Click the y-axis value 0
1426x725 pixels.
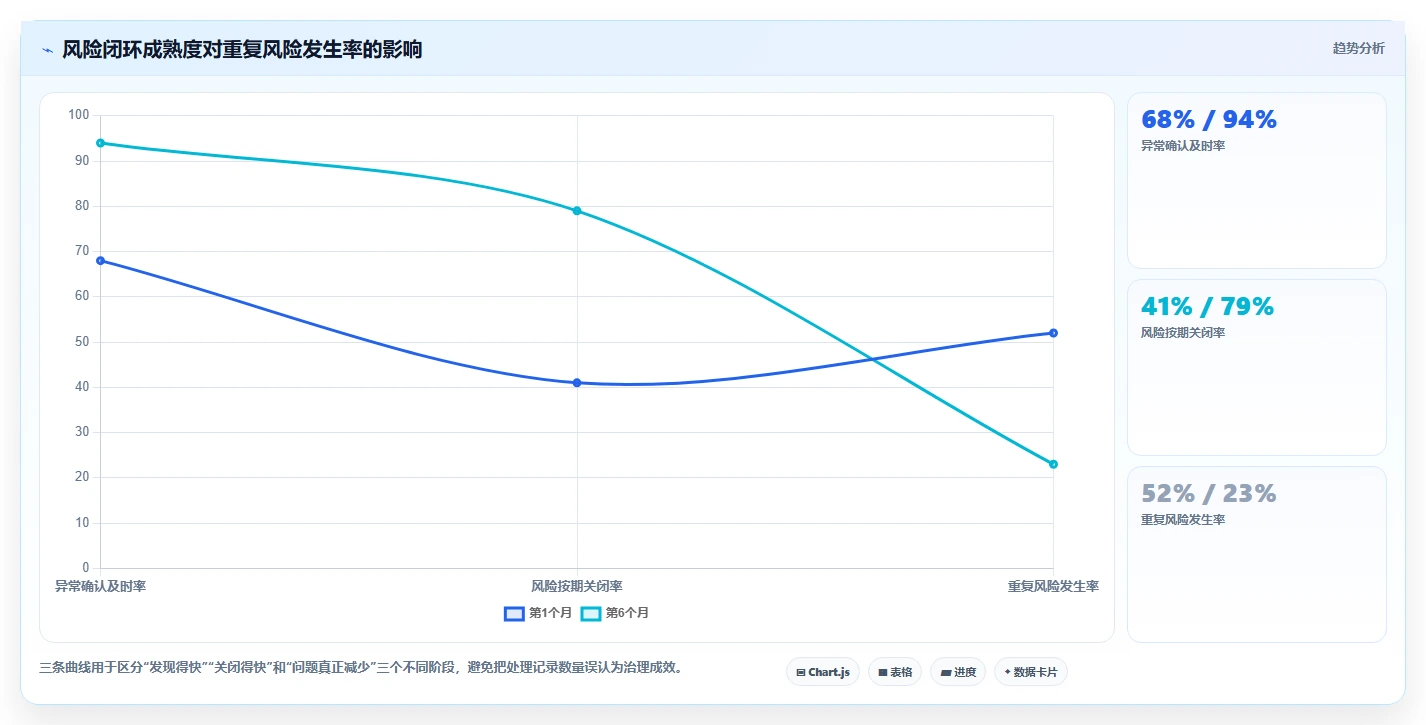pyautogui.click(x=86, y=568)
